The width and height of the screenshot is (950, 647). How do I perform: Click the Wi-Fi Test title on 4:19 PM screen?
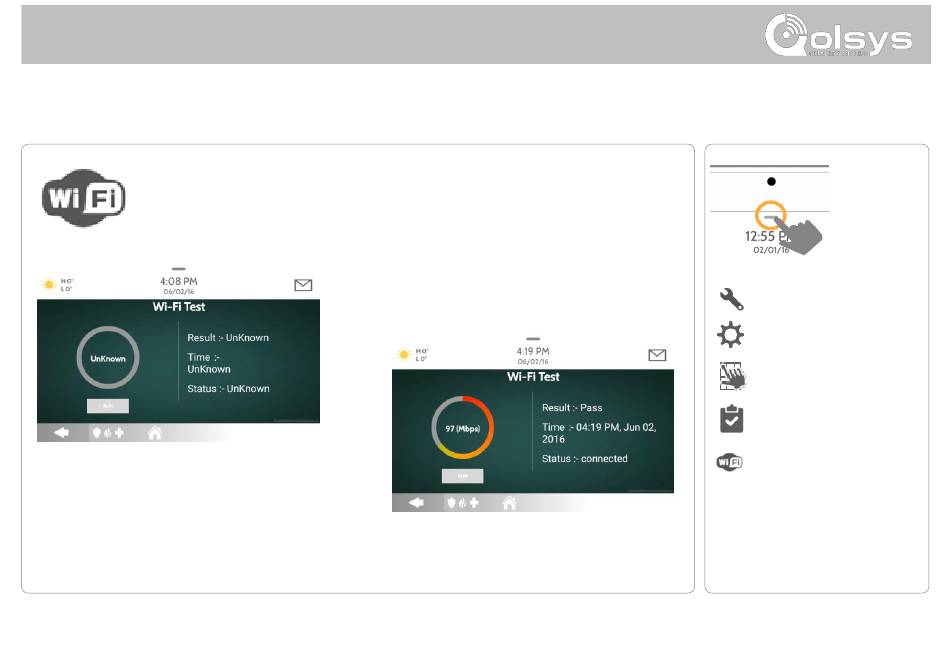[x=533, y=376]
